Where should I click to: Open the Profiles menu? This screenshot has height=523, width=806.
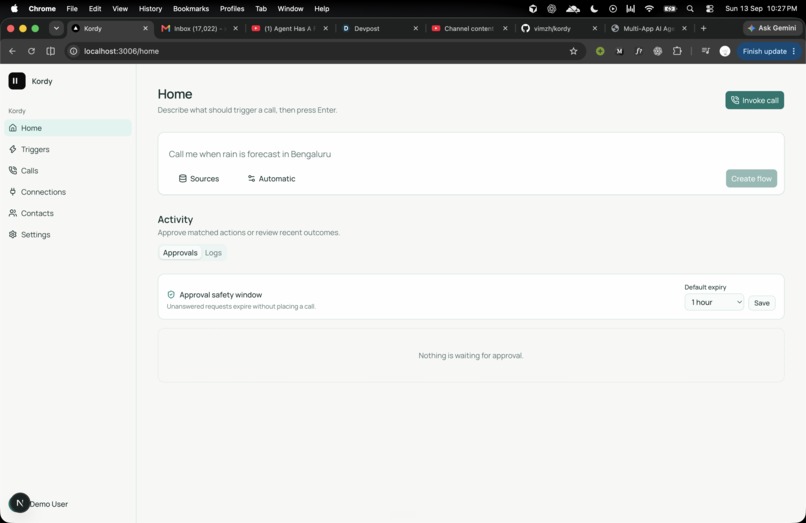coord(232,8)
